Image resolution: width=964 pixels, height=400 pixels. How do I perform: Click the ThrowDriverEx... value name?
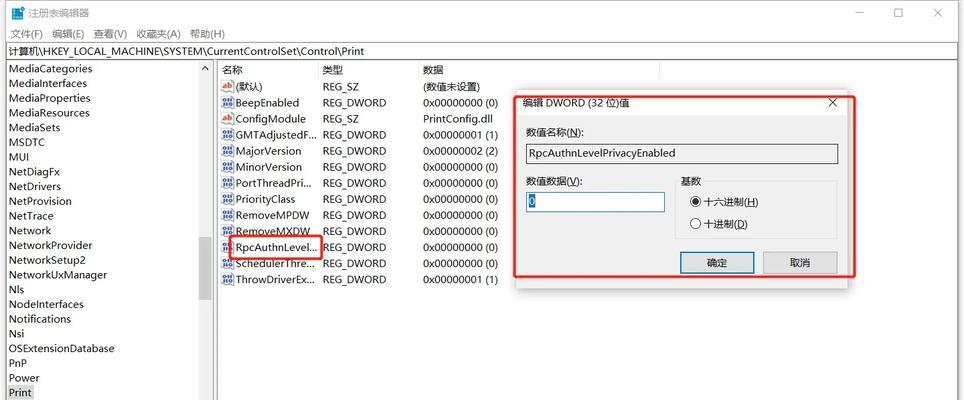tap(277, 279)
